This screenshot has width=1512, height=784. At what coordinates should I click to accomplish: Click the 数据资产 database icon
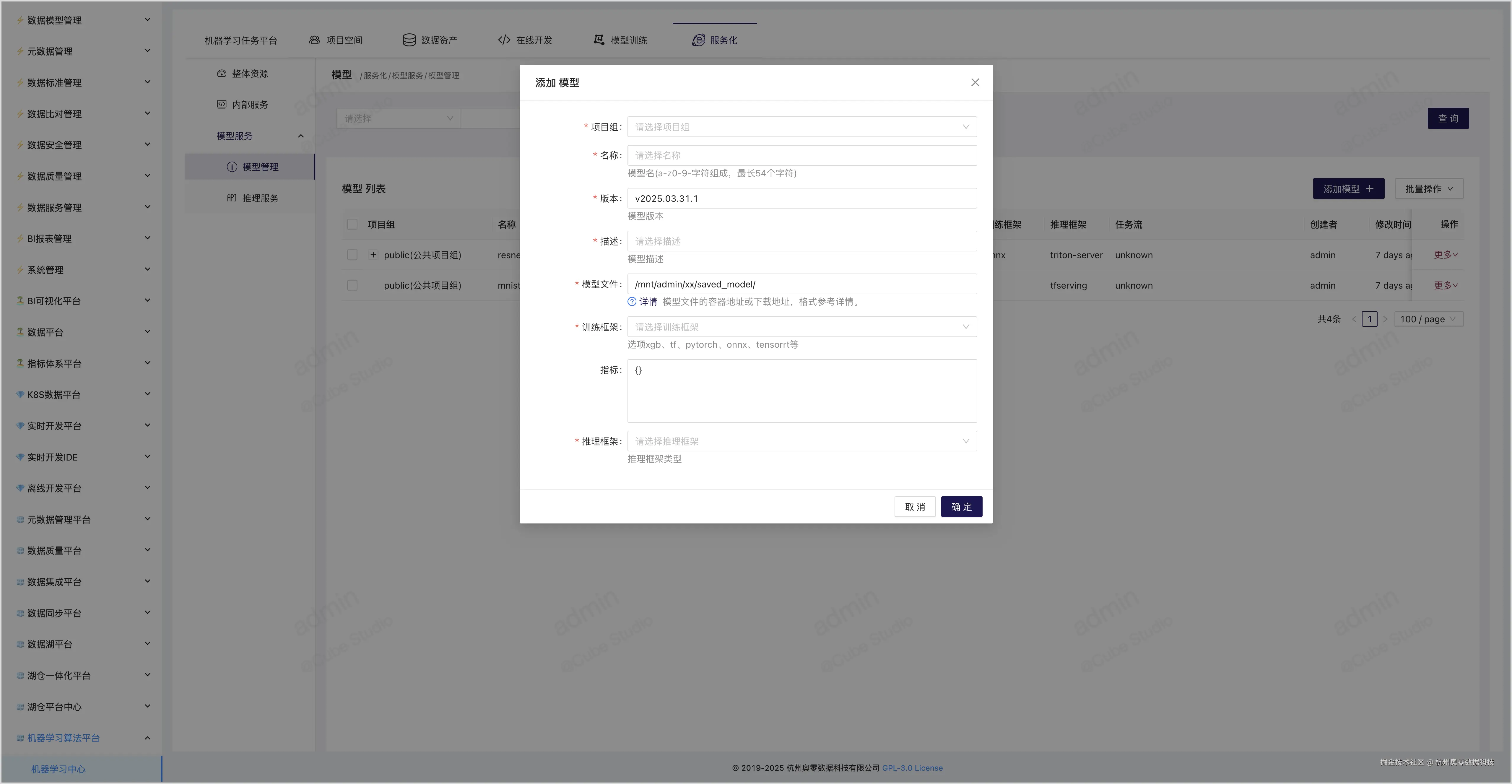click(x=409, y=40)
